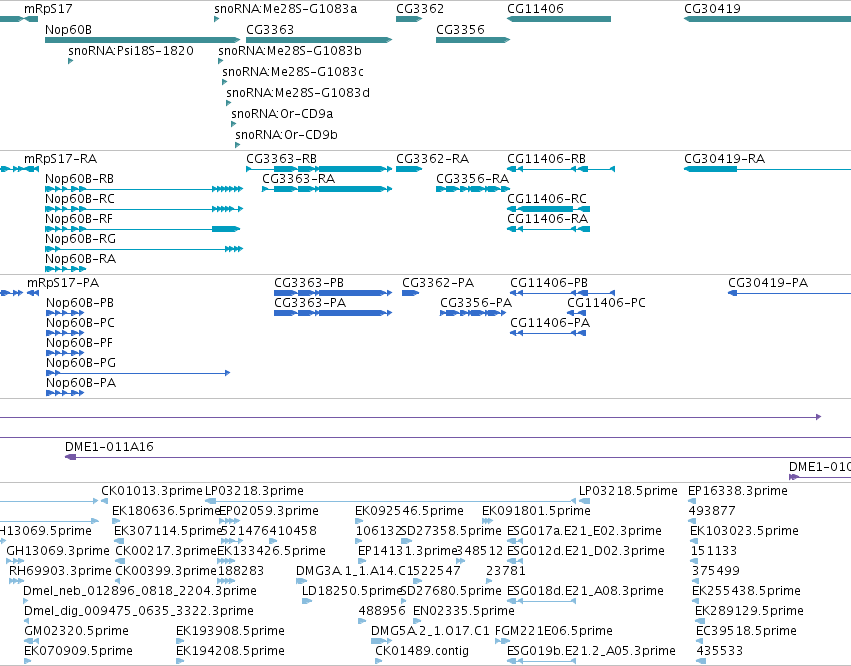Click transcript CG11406-RB
Screen dimensions: 851x666
[x=547, y=159]
